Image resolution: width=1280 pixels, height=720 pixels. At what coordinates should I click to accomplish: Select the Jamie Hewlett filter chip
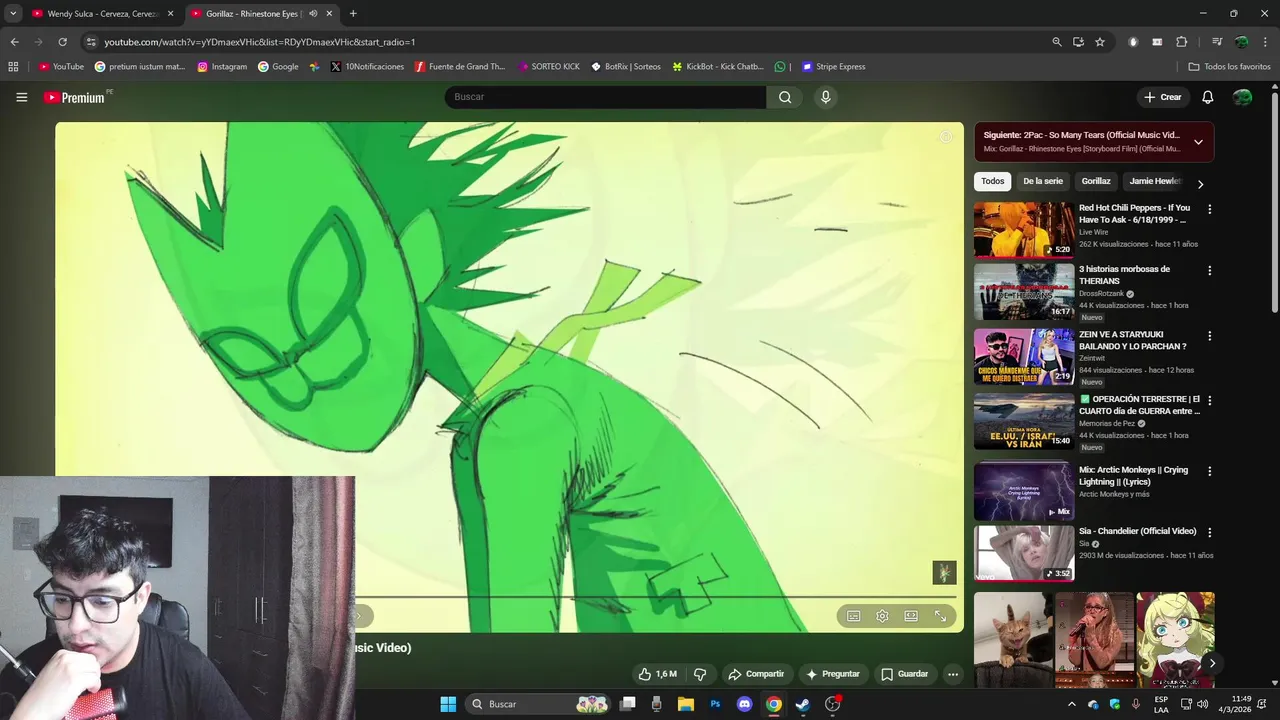(x=1155, y=181)
